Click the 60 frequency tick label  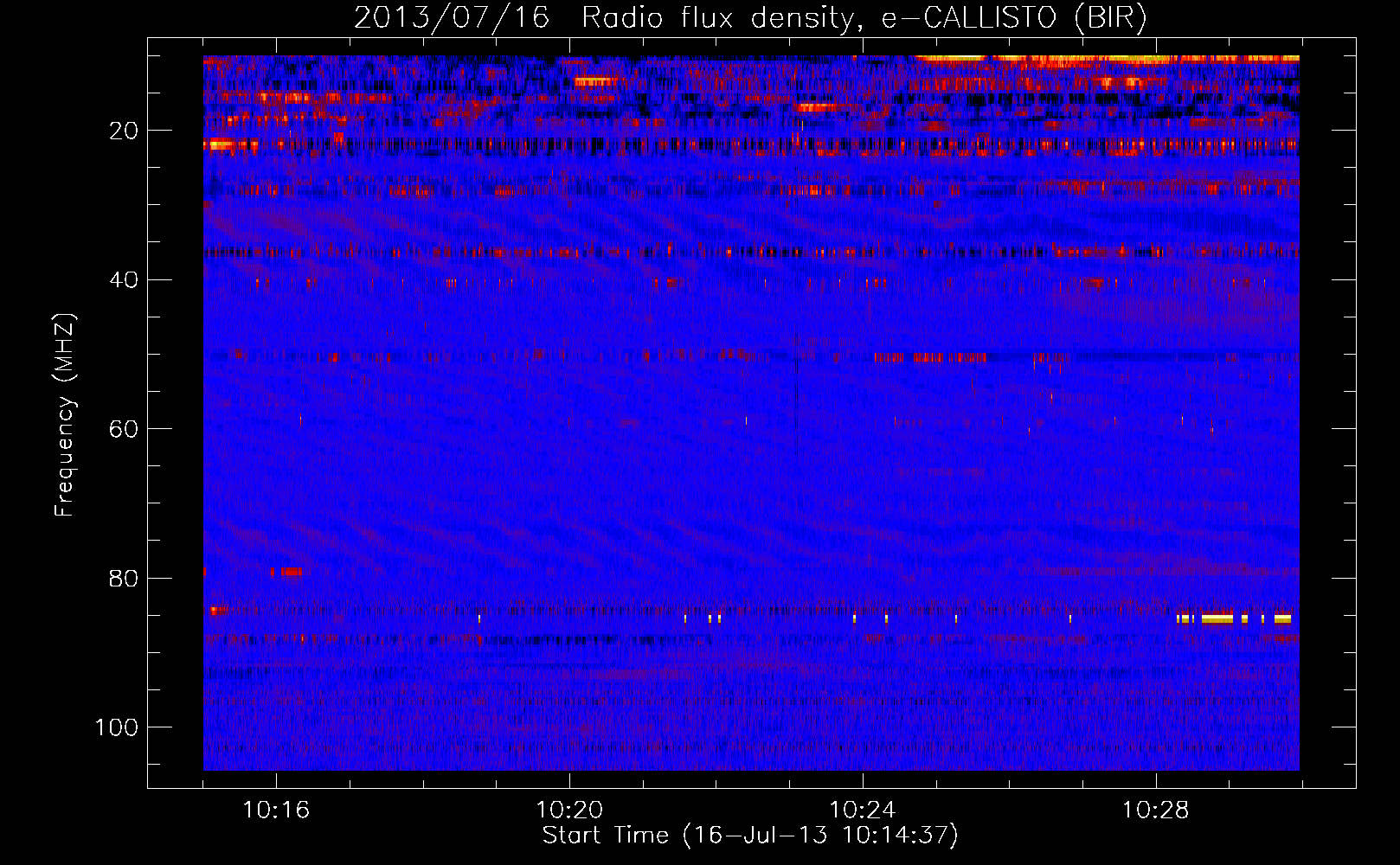pyautogui.click(x=124, y=429)
